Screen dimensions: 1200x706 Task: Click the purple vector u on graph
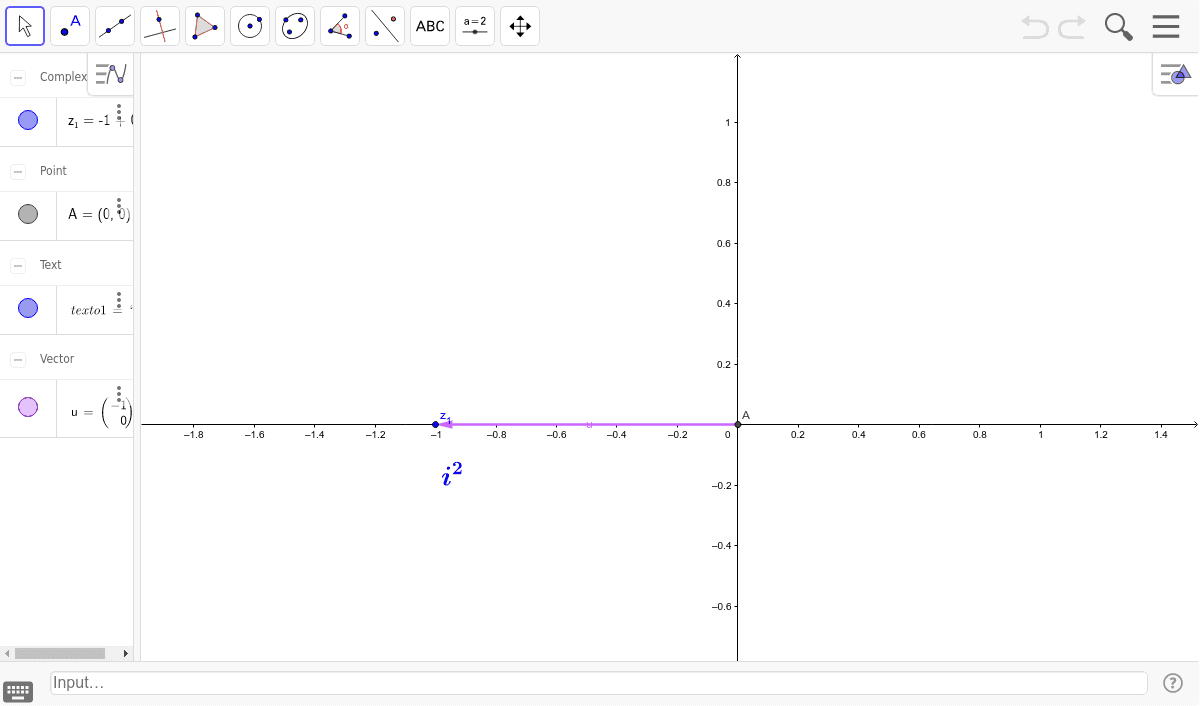(x=589, y=425)
